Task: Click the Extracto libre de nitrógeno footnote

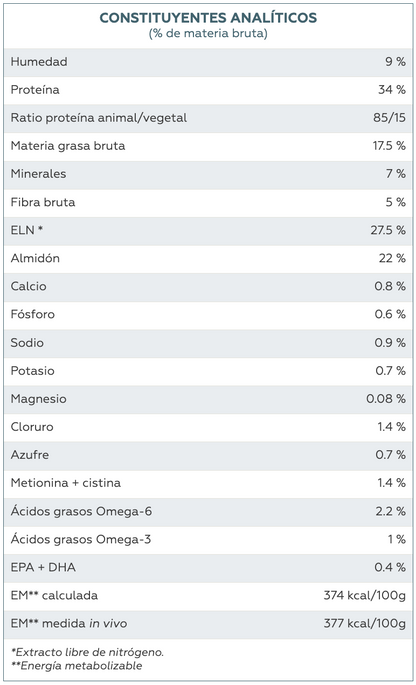Action: click(x=87, y=652)
